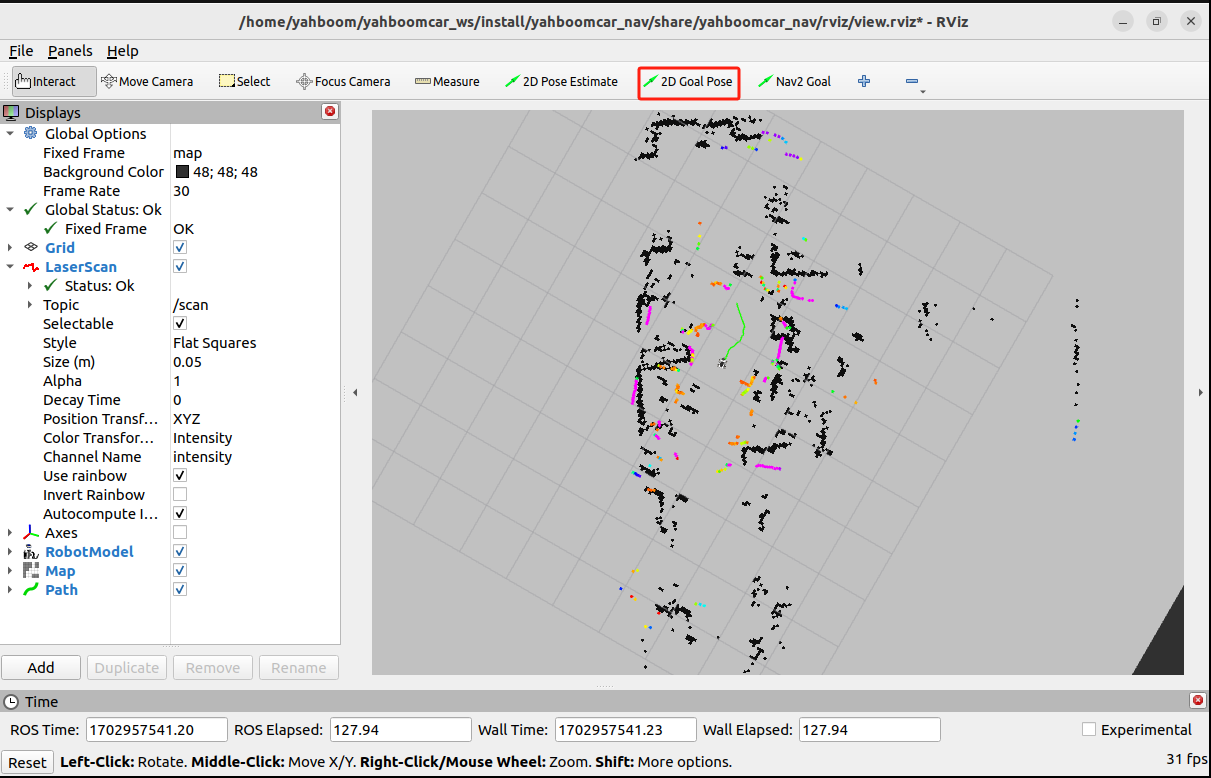This screenshot has width=1211, height=778.
Task: Click the LaserScan display icon
Action: tap(30, 267)
